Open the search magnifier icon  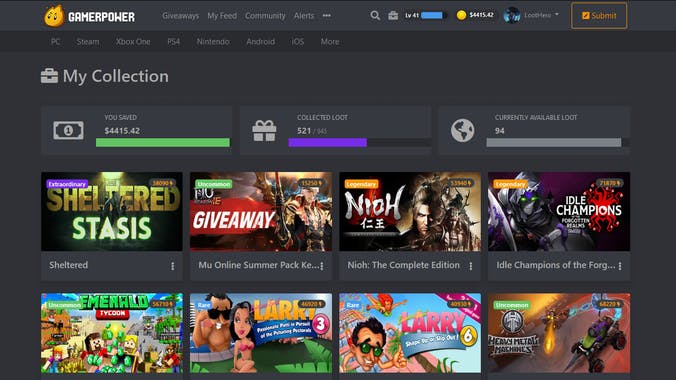pyautogui.click(x=375, y=16)
